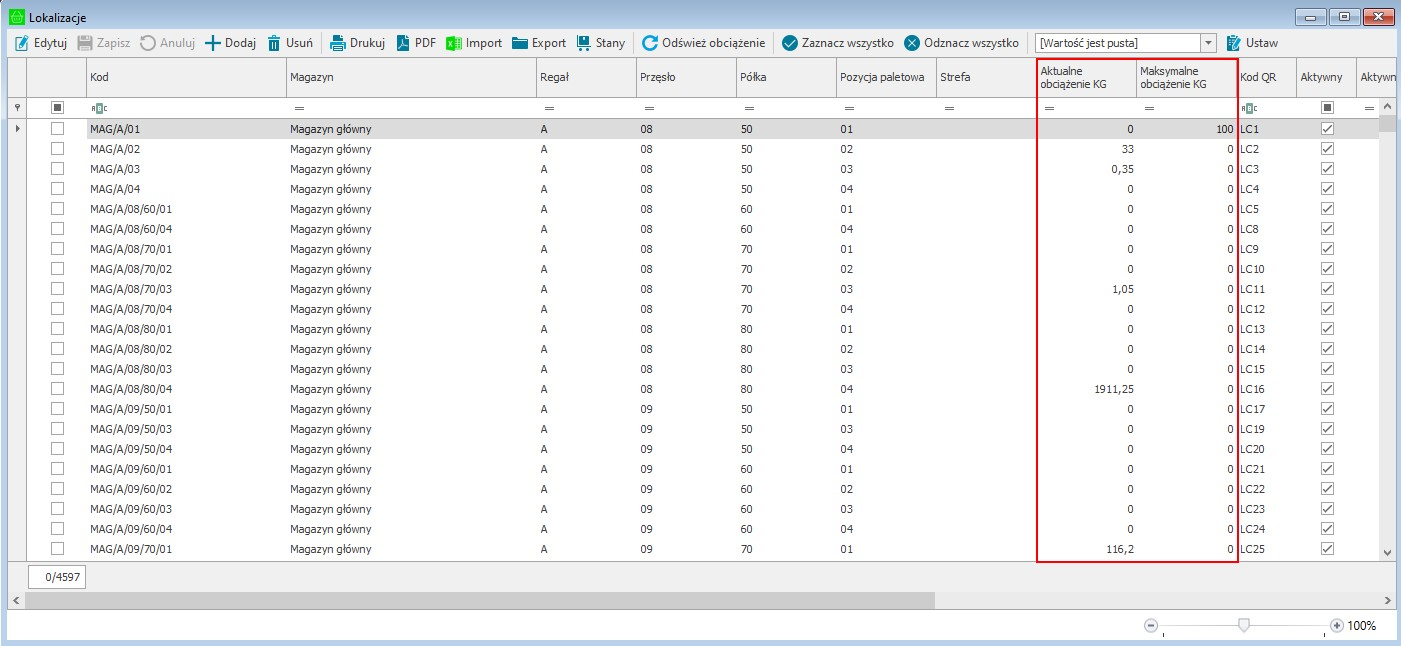Viewport: 1401px width, 646px height.
Task: Sort by the Kod QR column header
Action: click(x=1264, y=77)
